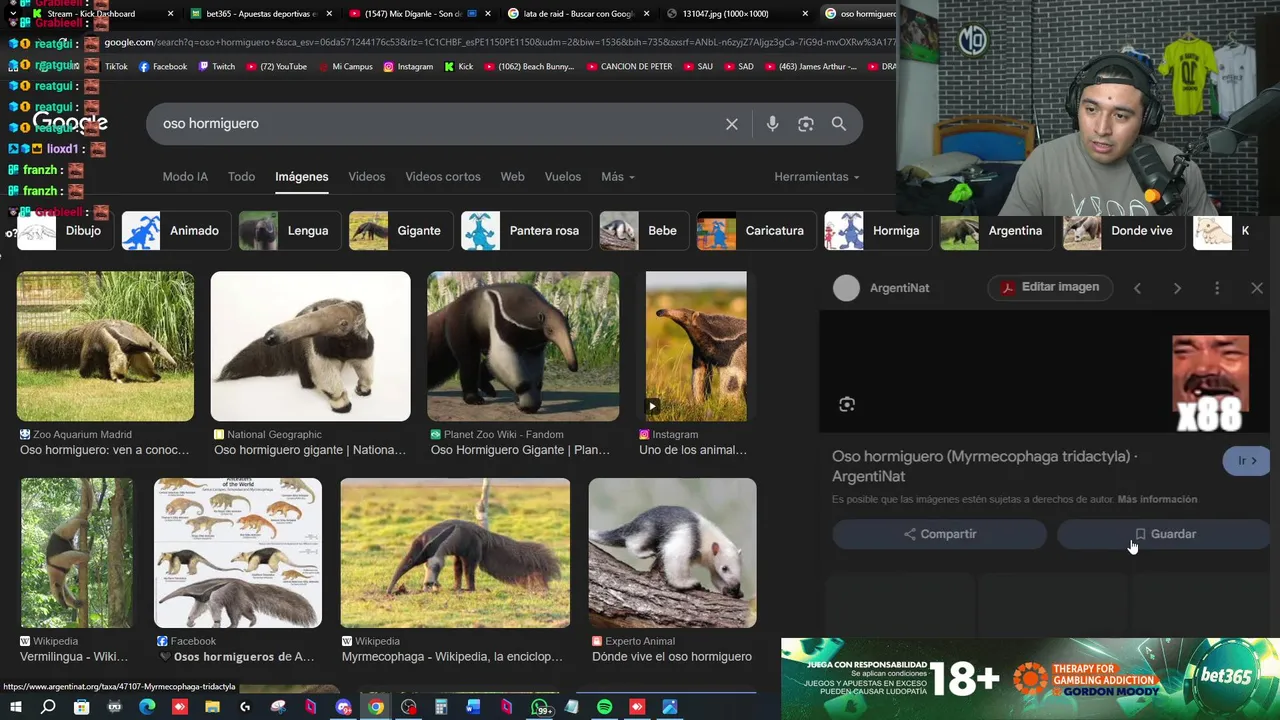Launch Microsoft Edge from the taskbar

tap(147, 707)
